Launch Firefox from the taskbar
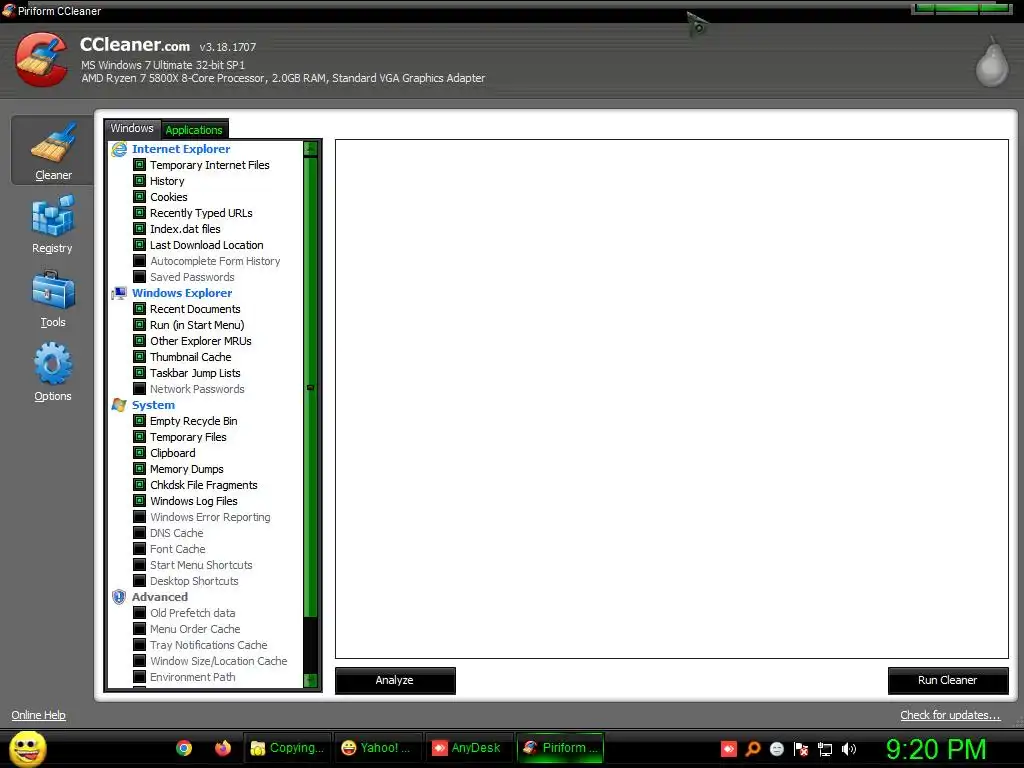Viewport: 1024px width, 768px height. point(223,748)
